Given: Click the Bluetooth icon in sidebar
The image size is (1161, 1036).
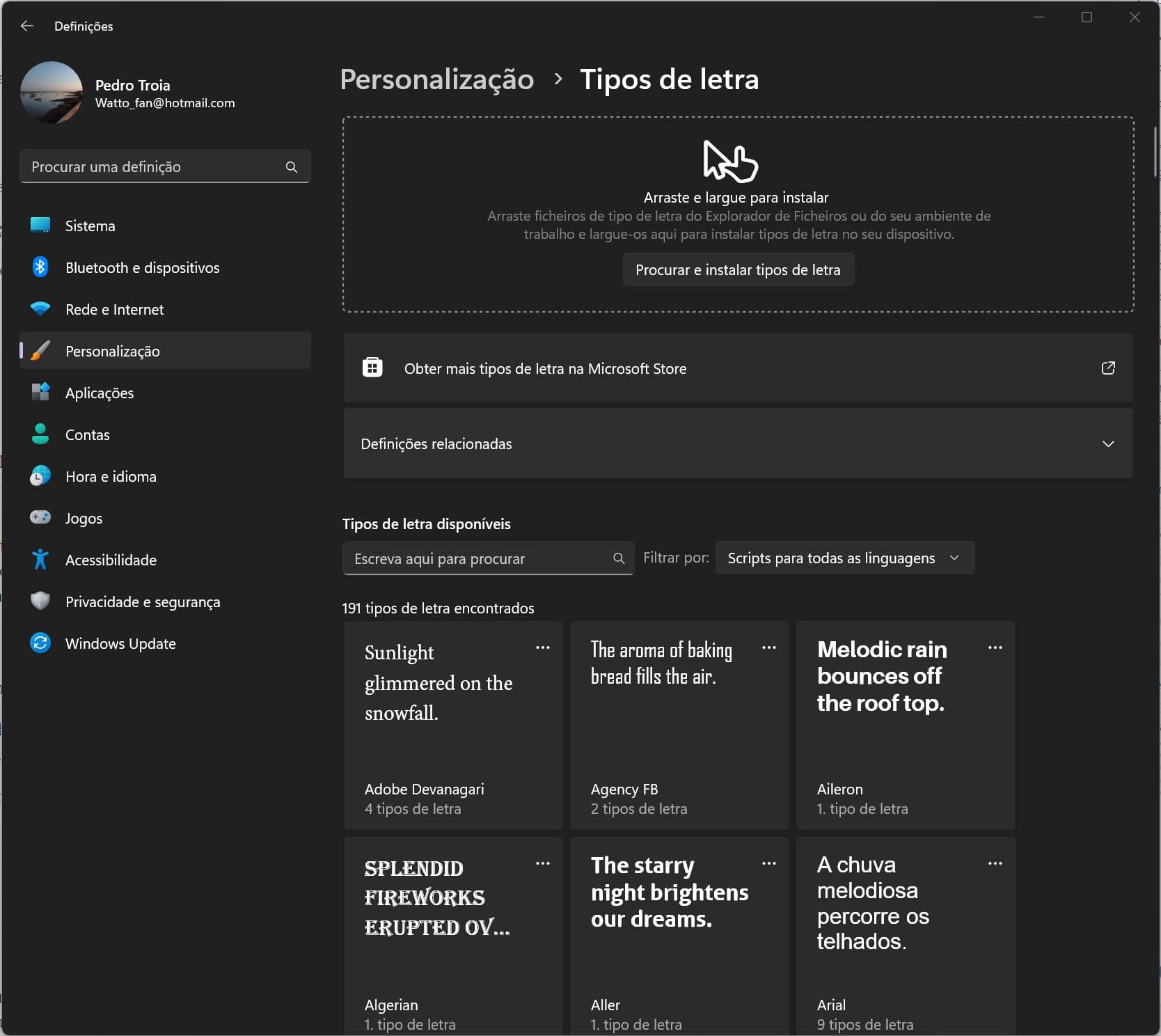Looking at the screenshot, I should tap(40, 267).
